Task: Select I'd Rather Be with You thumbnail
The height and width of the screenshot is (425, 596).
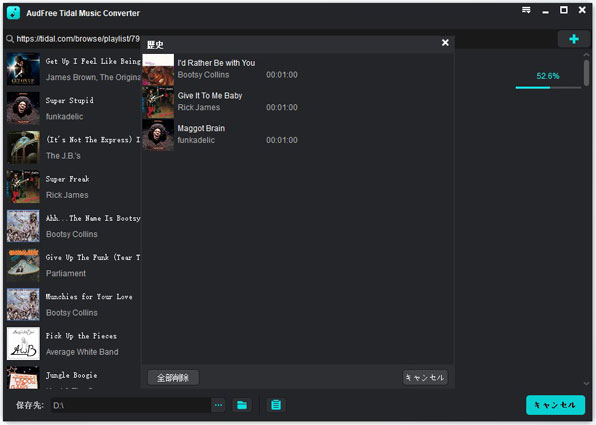Action: pos(158,70)
